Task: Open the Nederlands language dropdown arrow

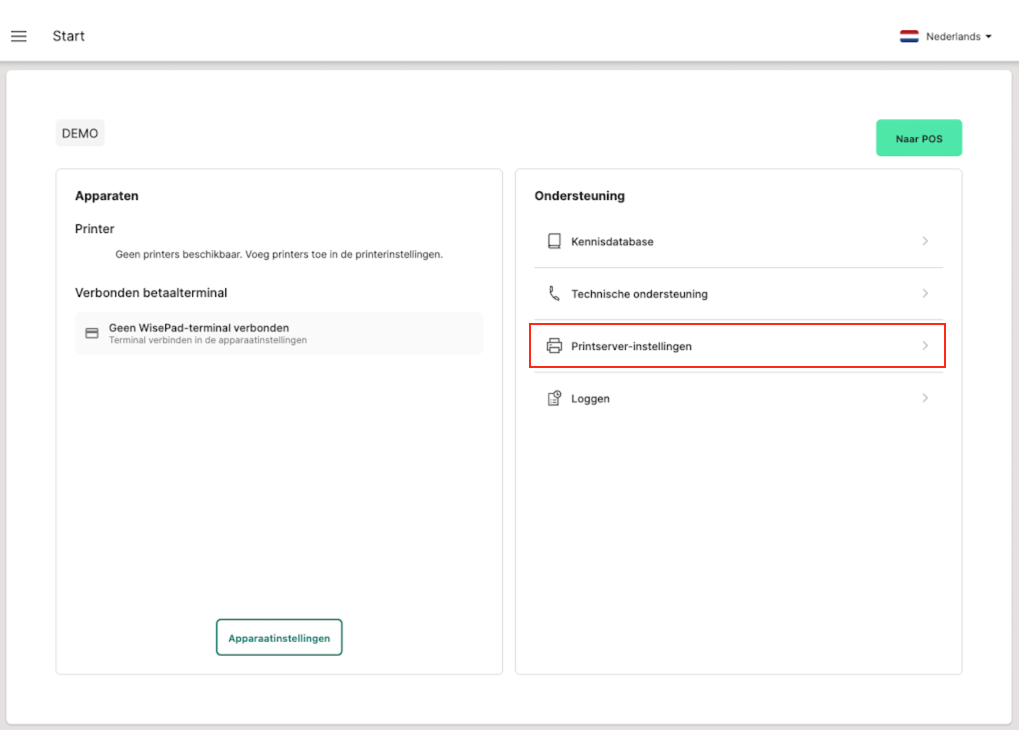Action: (x=988, y=37)
